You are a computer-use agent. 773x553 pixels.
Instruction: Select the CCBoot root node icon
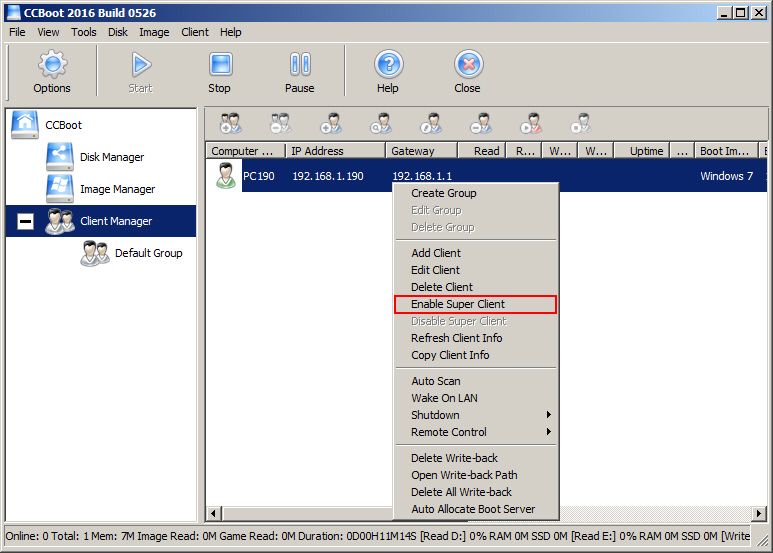click(x=25, y=125)
